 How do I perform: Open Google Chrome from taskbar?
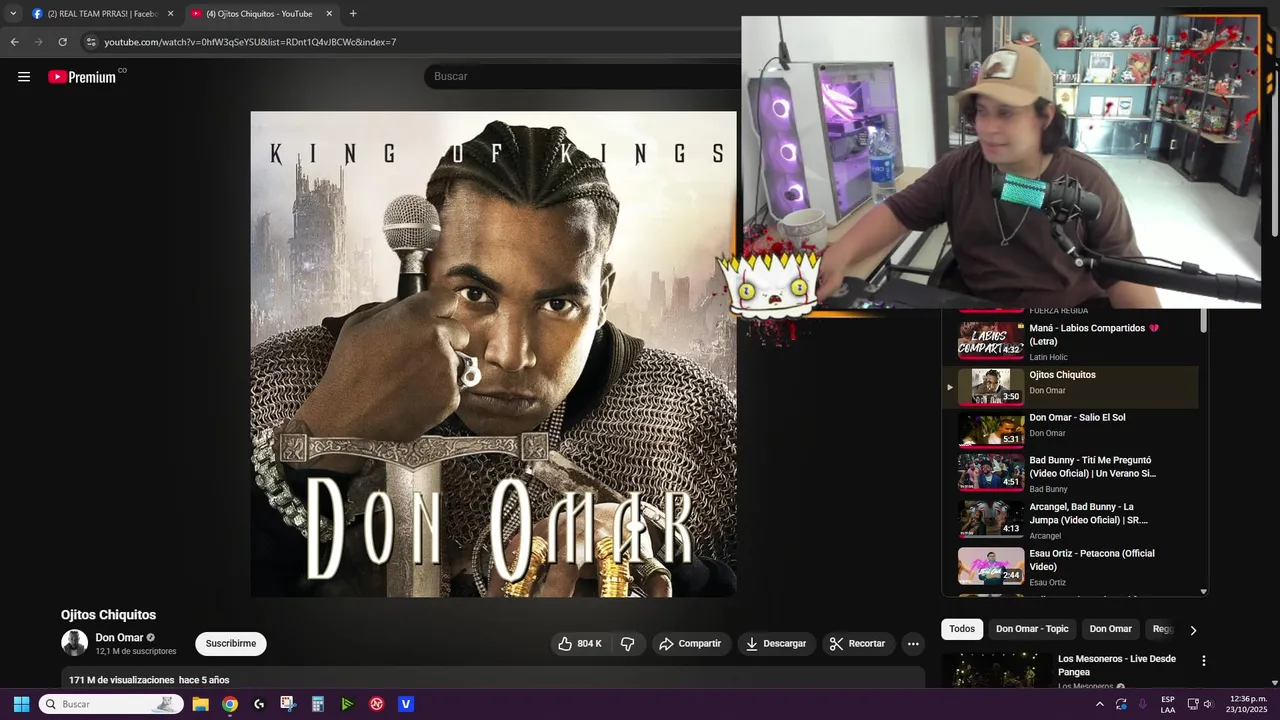coord(230,704)
